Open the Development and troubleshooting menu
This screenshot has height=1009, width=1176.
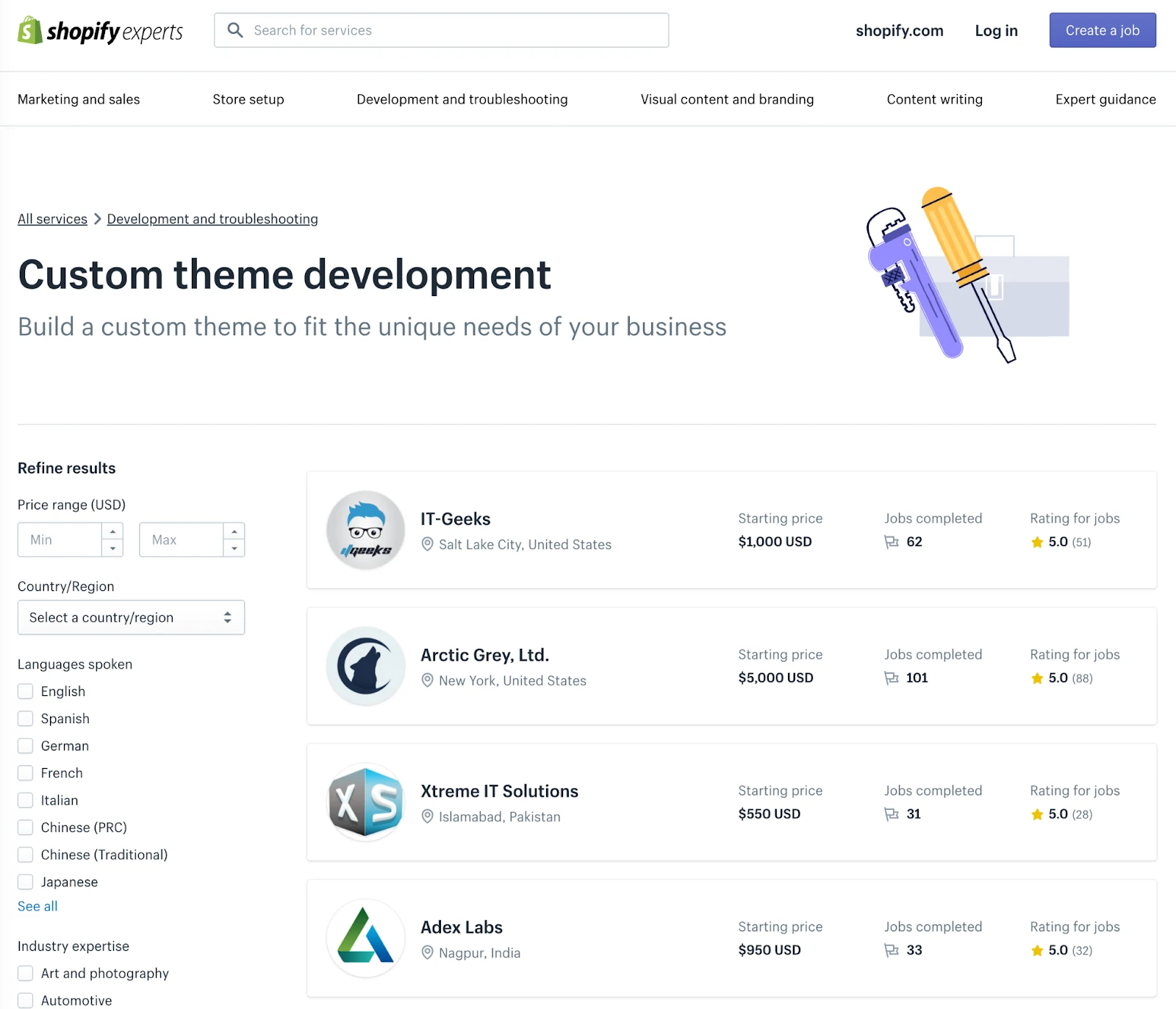point(462,99)
